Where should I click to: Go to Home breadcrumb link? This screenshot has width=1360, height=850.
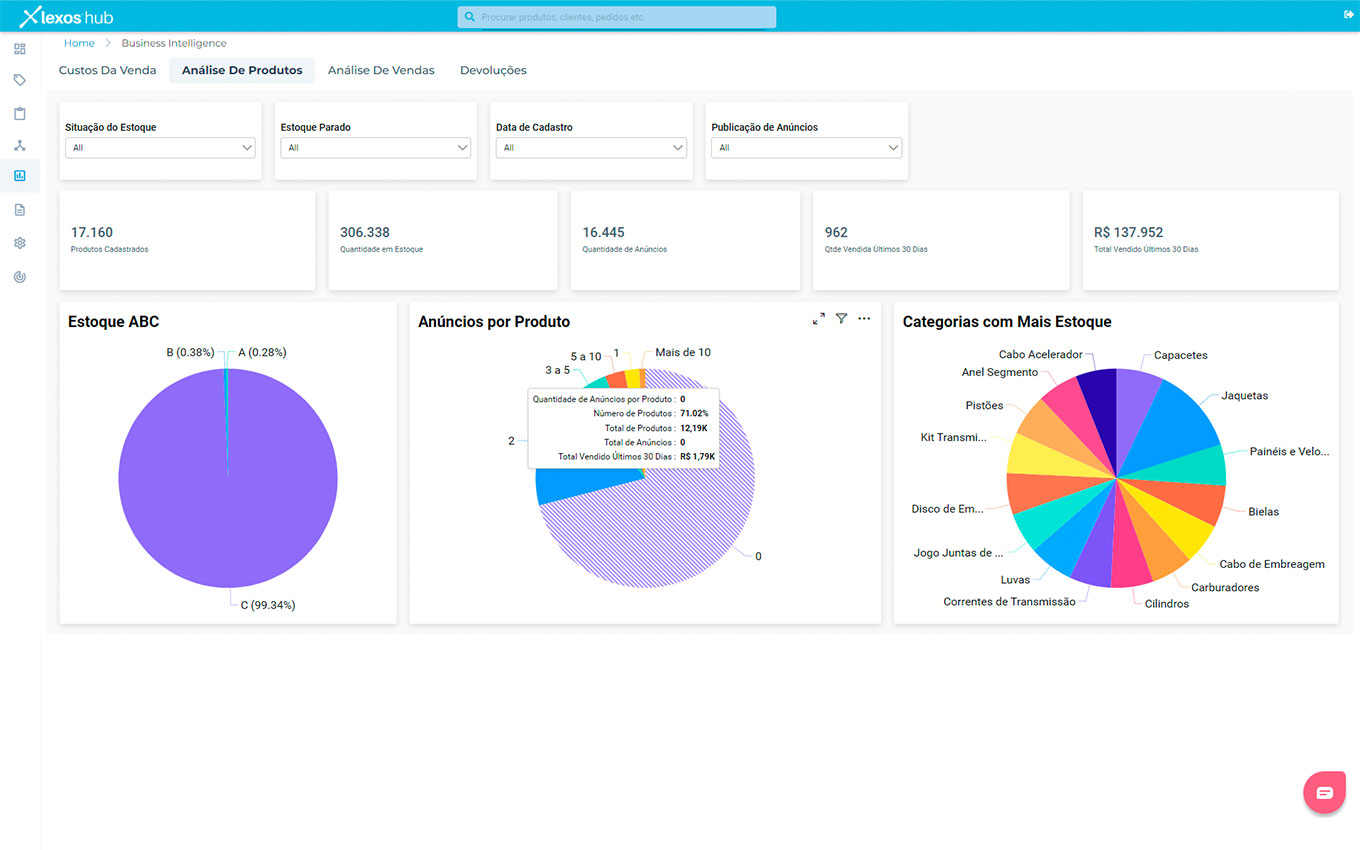click(79, 43)
